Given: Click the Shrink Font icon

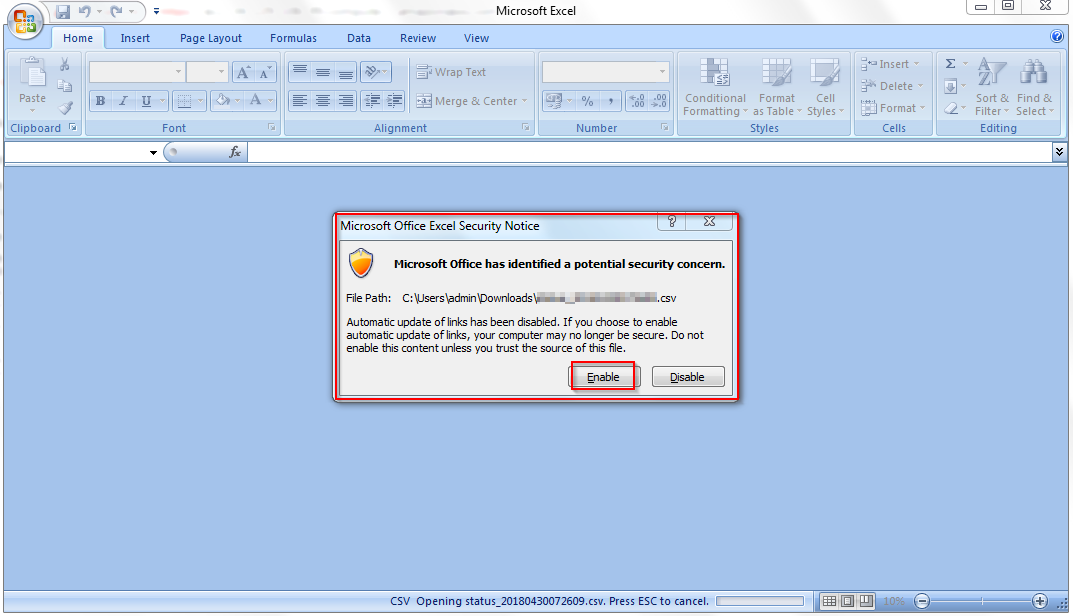Looking at the screenshot, I should click(x=265, y=72).
